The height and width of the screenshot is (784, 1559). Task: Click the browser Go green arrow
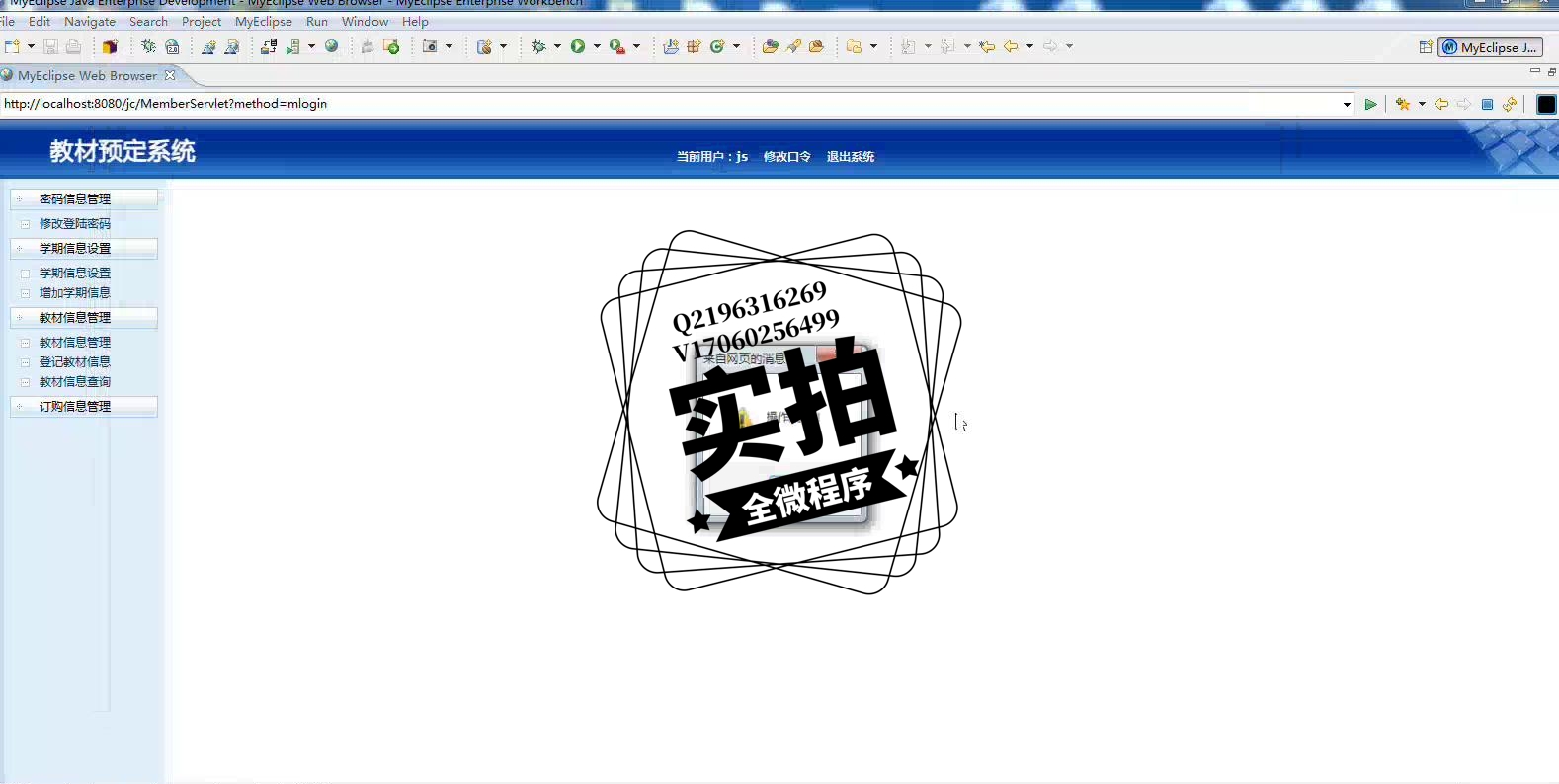1370,104
